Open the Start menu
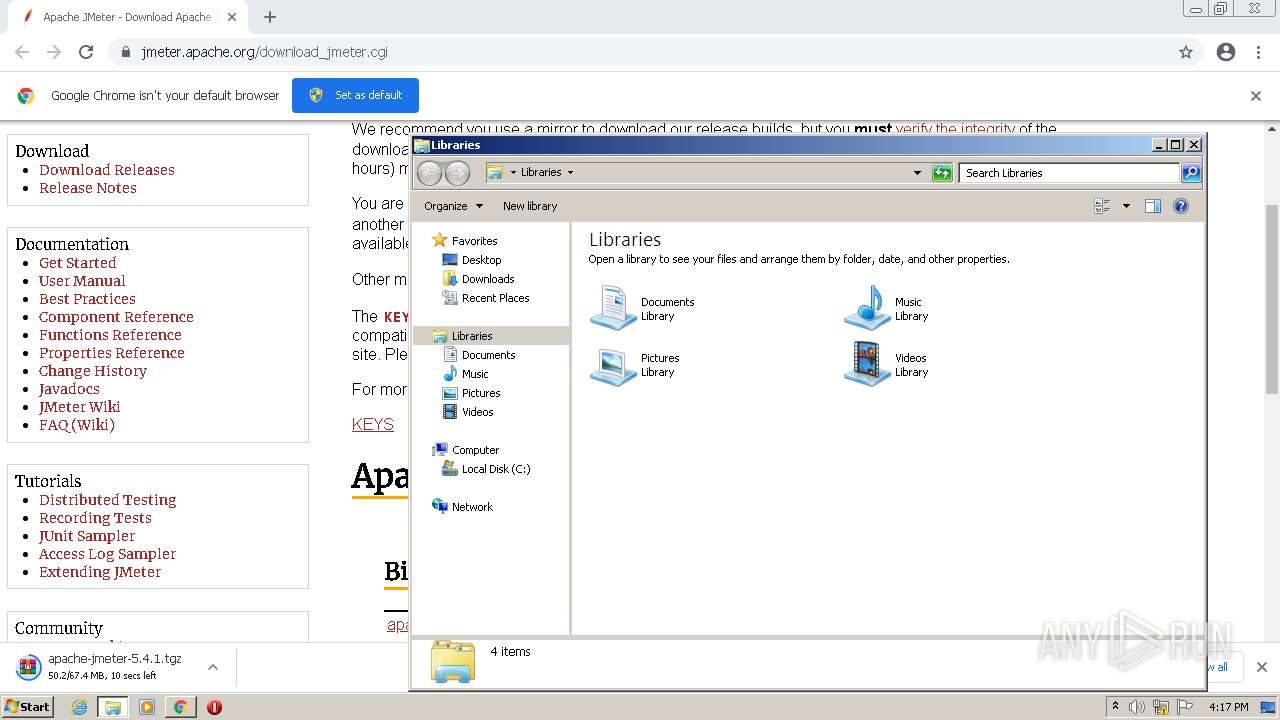This screenshot has width=1280, height=720. click(28, 707)
